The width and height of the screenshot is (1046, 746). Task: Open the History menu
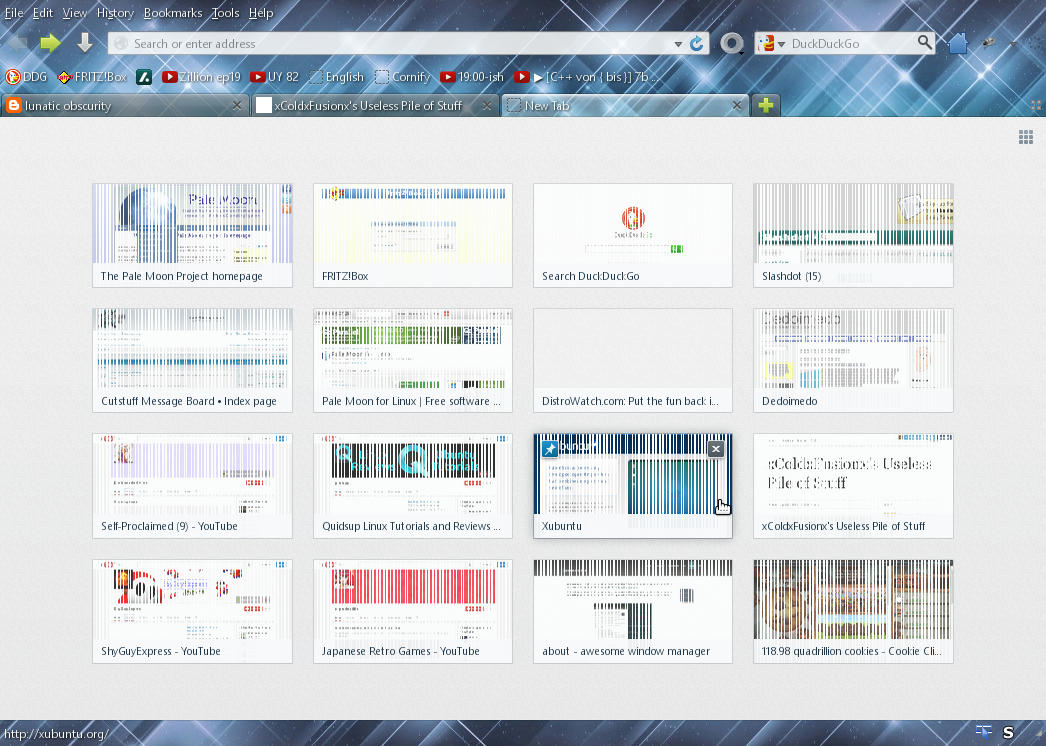click(x=115, y=13)
